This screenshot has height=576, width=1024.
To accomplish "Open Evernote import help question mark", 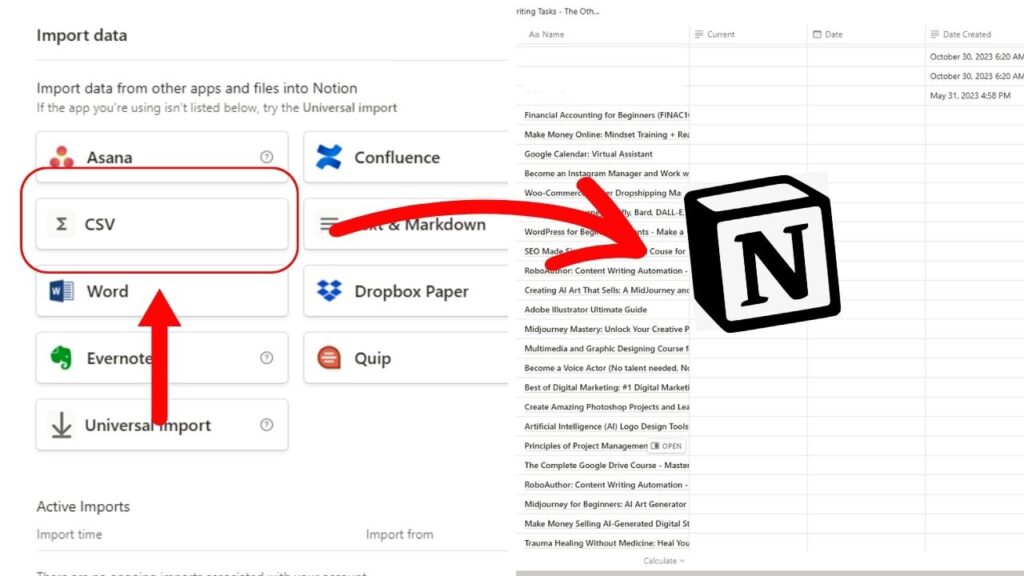I will [x=266, y=358].
